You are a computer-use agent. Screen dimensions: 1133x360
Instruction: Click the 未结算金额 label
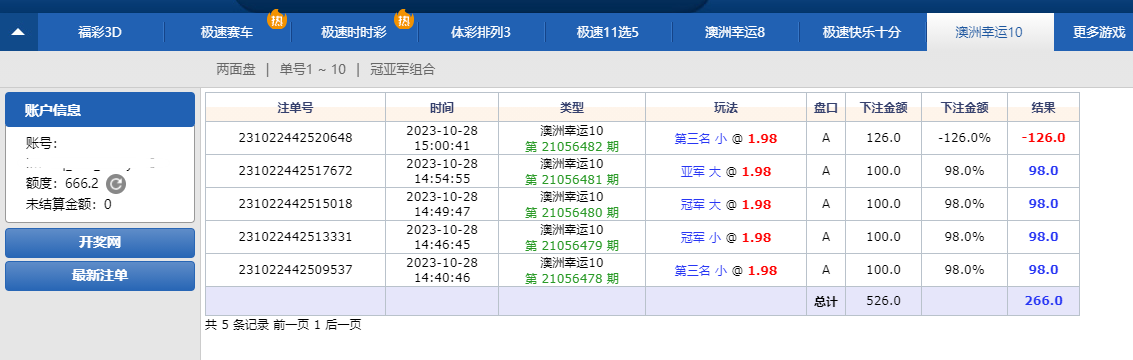pos(62,205)
